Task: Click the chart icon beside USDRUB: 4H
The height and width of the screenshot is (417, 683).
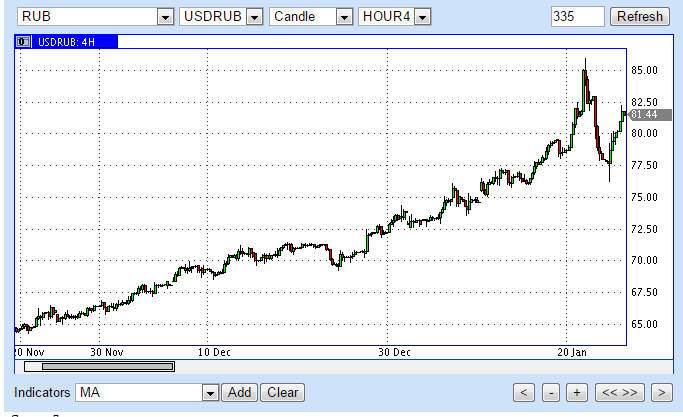Action: tap(23, 42)
